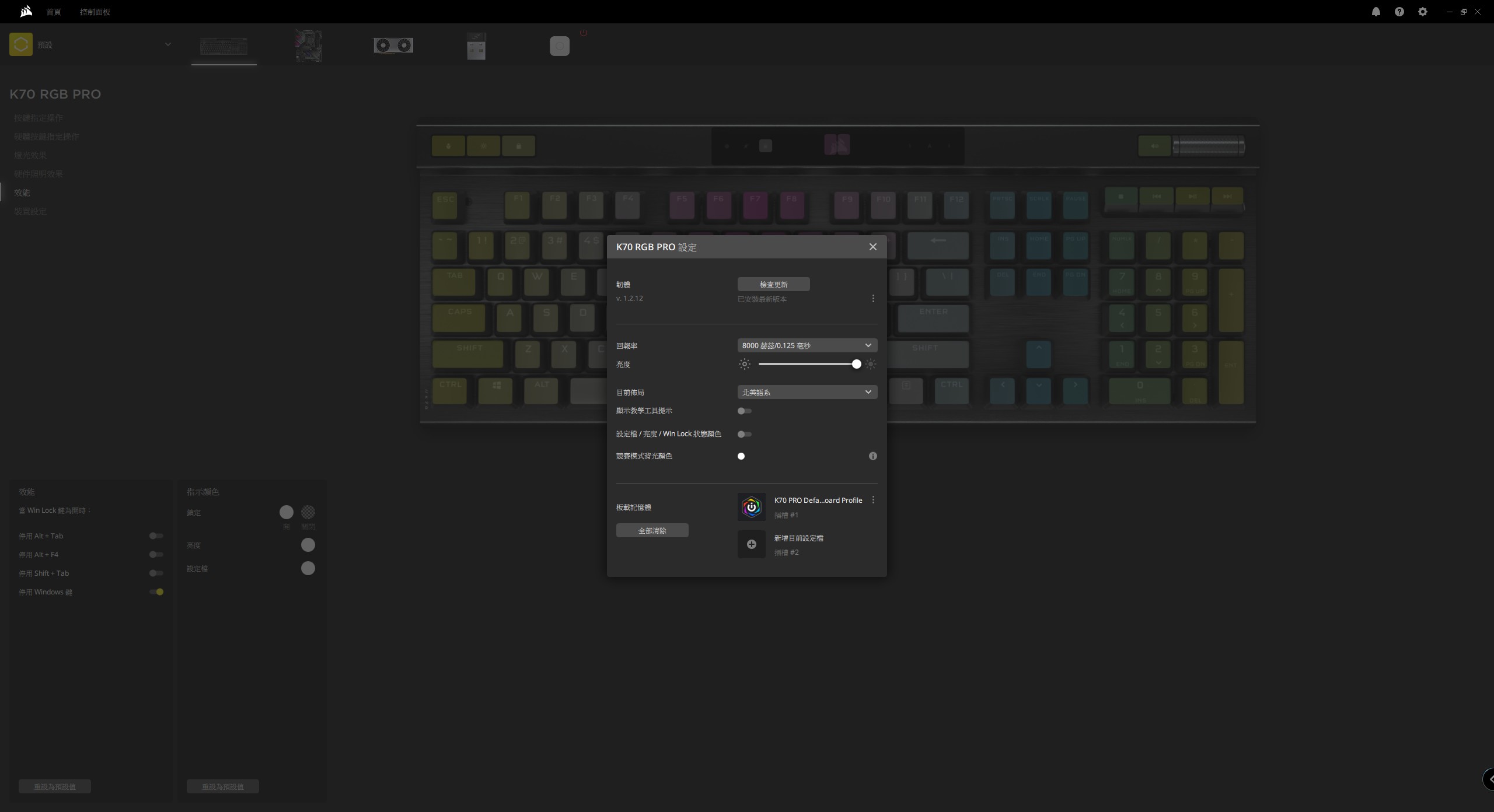1494x812 pixels.
Task: Open the 回報率 8000 赫茲 dropdown
Action: point(807,345)
